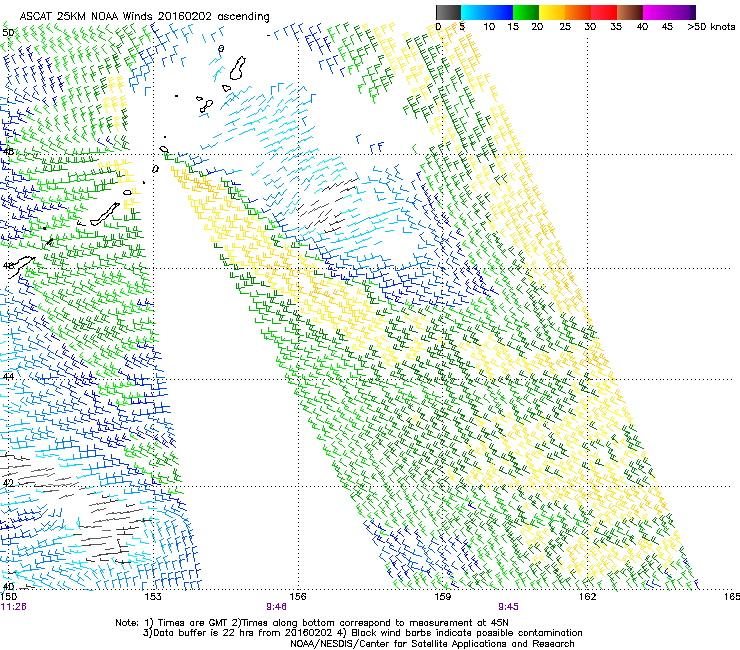The width and height of the screenshot is (740, 650).
Task: Click the legend scale value "15"
Action: [x=513, y=27]
